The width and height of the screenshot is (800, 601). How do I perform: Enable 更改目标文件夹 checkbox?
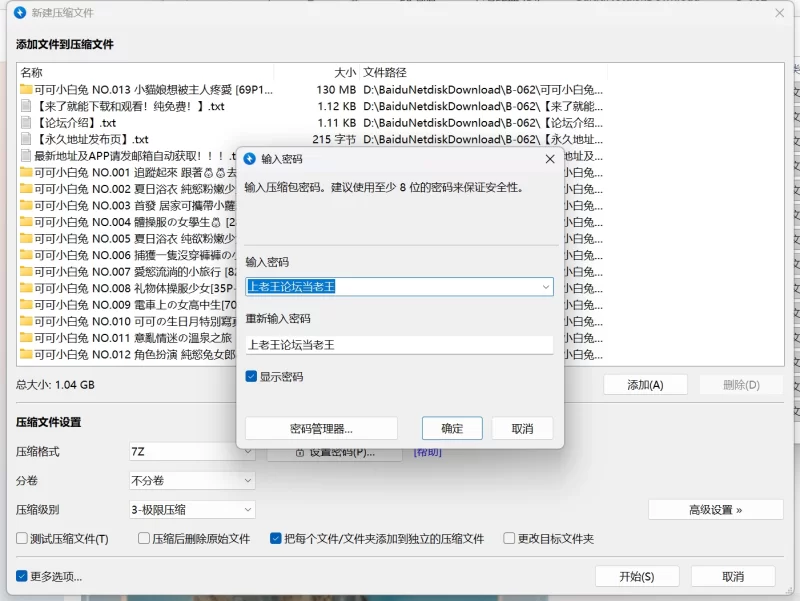[x=509, y=538]
